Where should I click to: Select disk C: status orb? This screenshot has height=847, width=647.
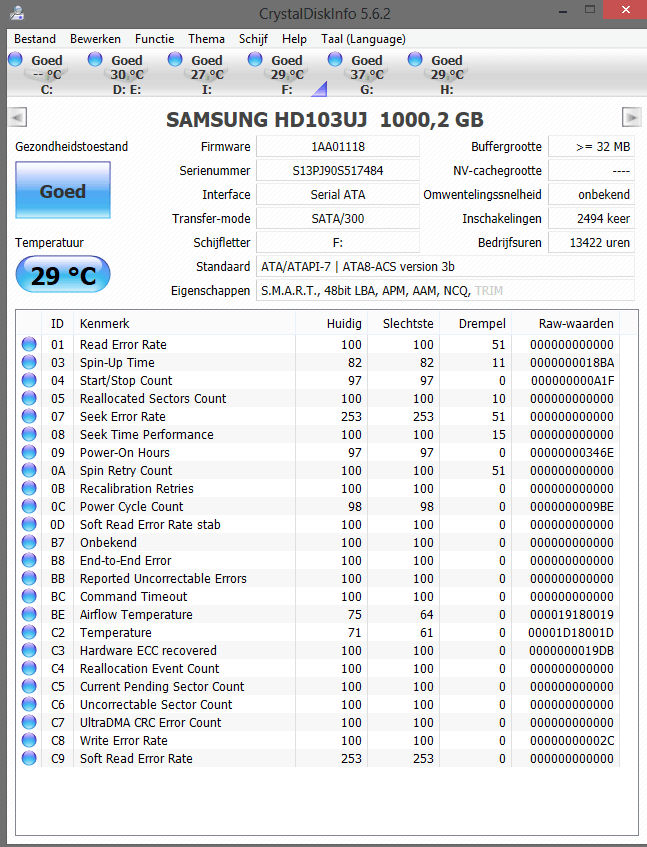[x=15, y=59]
